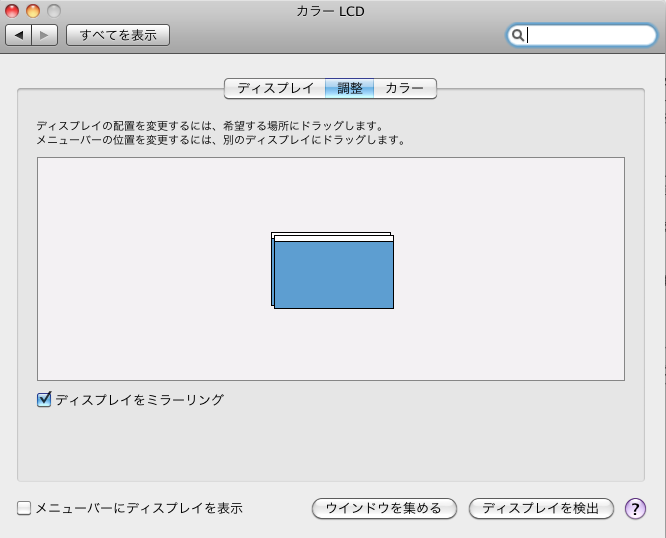This screenshot has height=538, width=666.
Task: Select the 調整 tab
Action: (350, 88)
